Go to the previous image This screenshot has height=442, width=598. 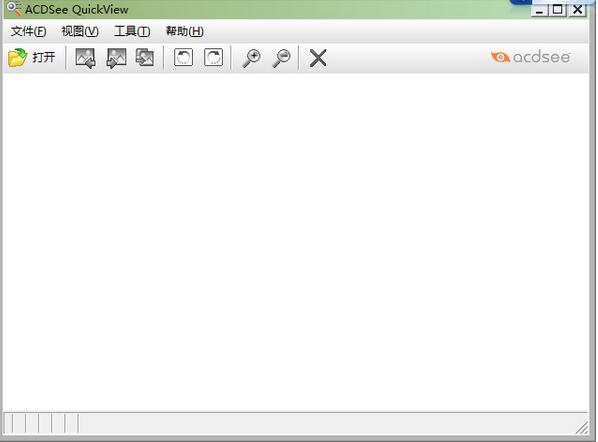coord(85,58)
